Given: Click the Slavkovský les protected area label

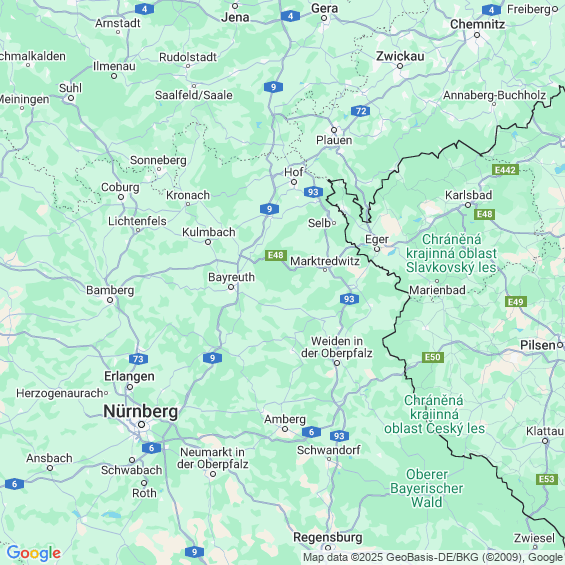Looking at the screenshot, I should coord(451,253).
